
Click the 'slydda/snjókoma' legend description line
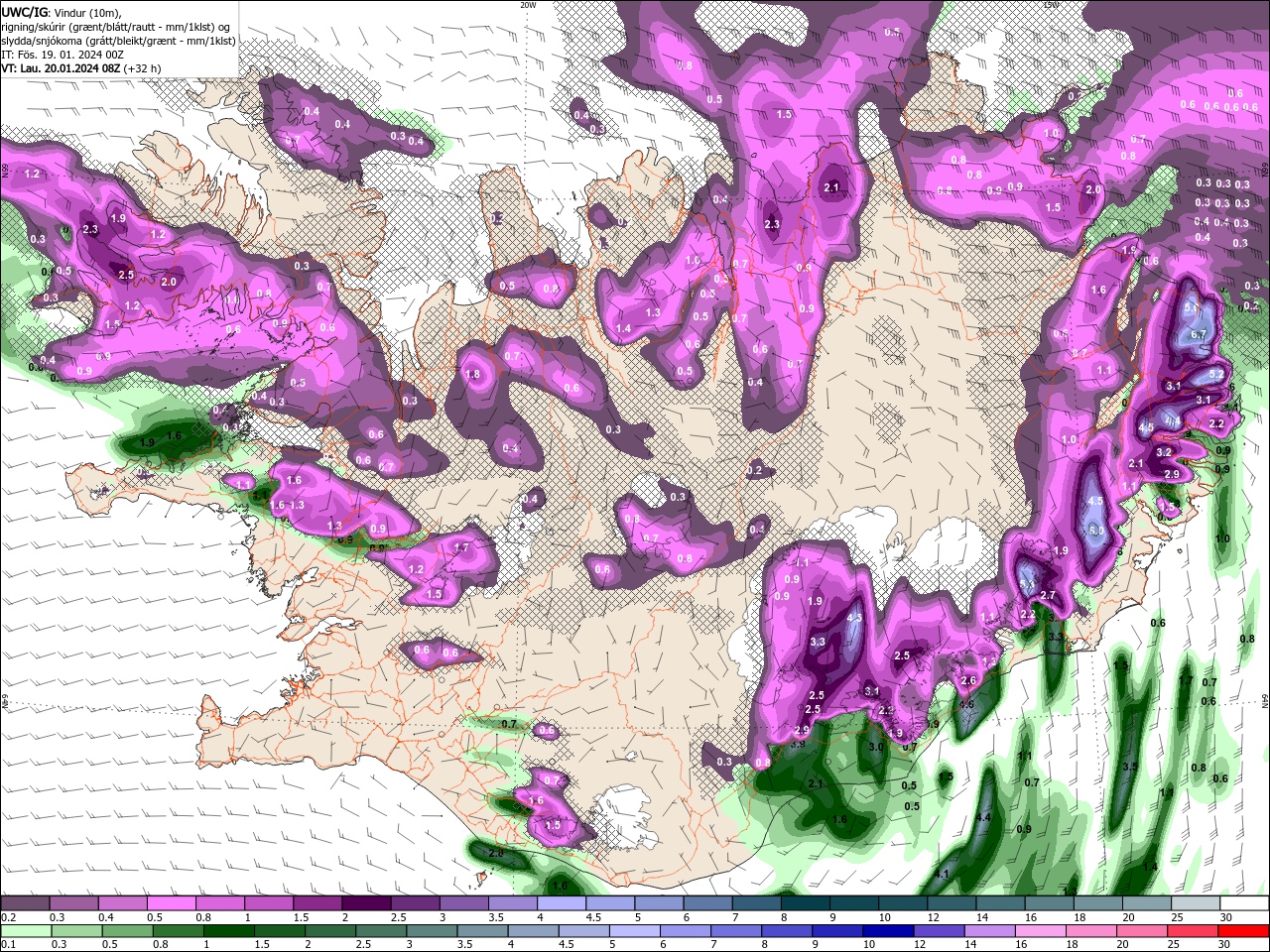coord(119,41)
